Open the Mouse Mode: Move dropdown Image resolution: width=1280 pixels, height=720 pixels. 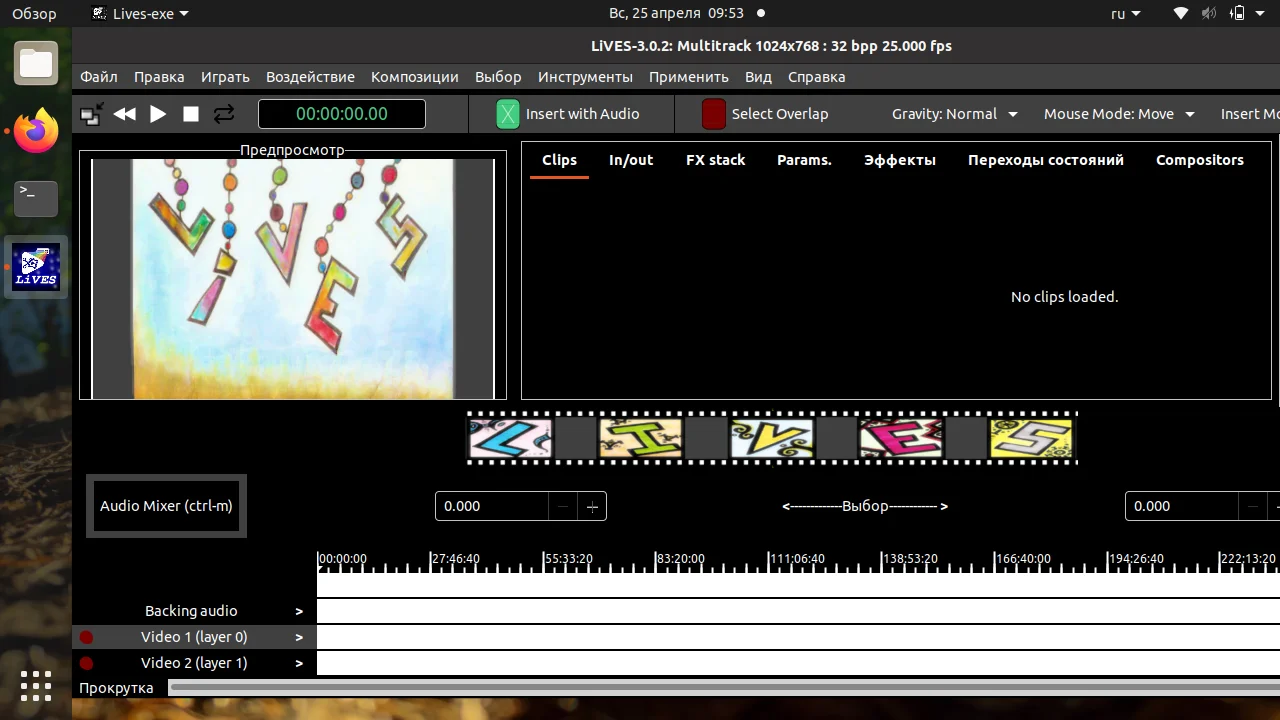[x=1119, y=114]
